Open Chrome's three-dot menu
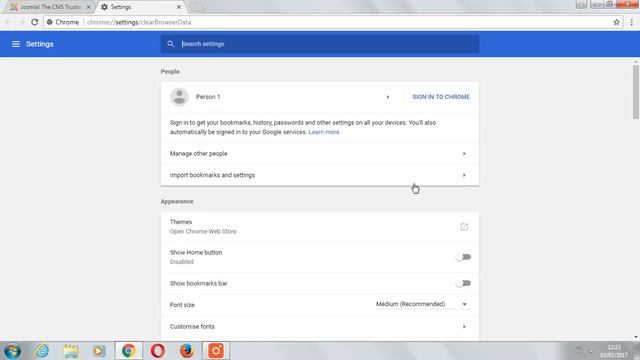The height and width of the screenshot is (360, 640). tap(631, 22)
